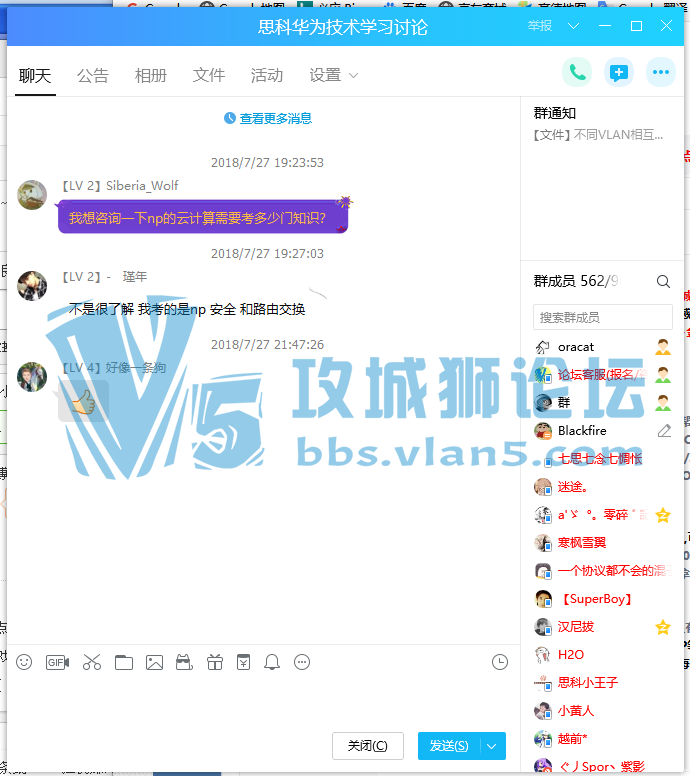690x776 pixels.
Task: Click the bell notification icon
Action: (x=272, y=662)
